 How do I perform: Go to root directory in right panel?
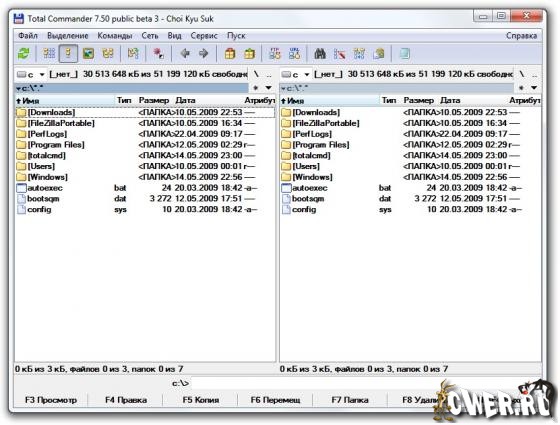[521, 74]
